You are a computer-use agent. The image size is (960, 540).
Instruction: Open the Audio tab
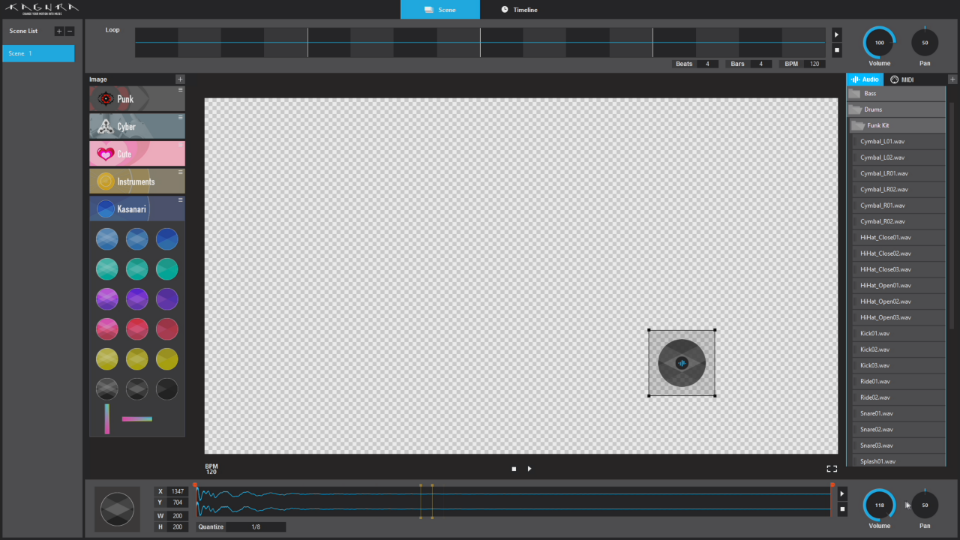point(864,80)
